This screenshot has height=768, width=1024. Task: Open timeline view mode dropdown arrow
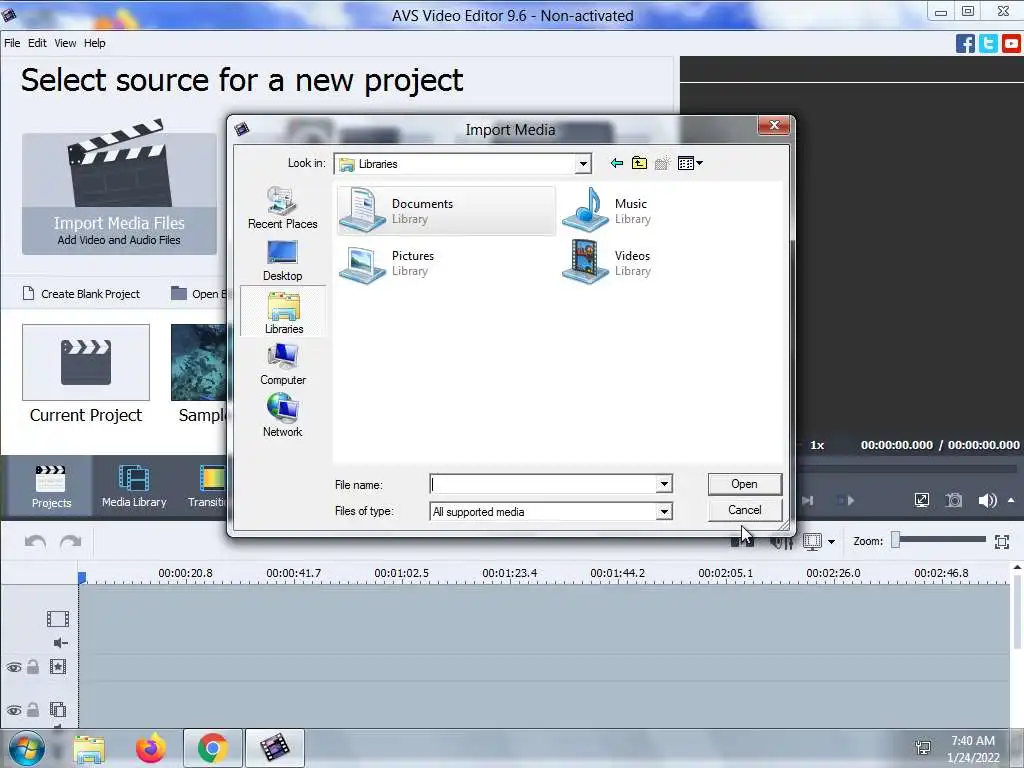pos(831,541)
